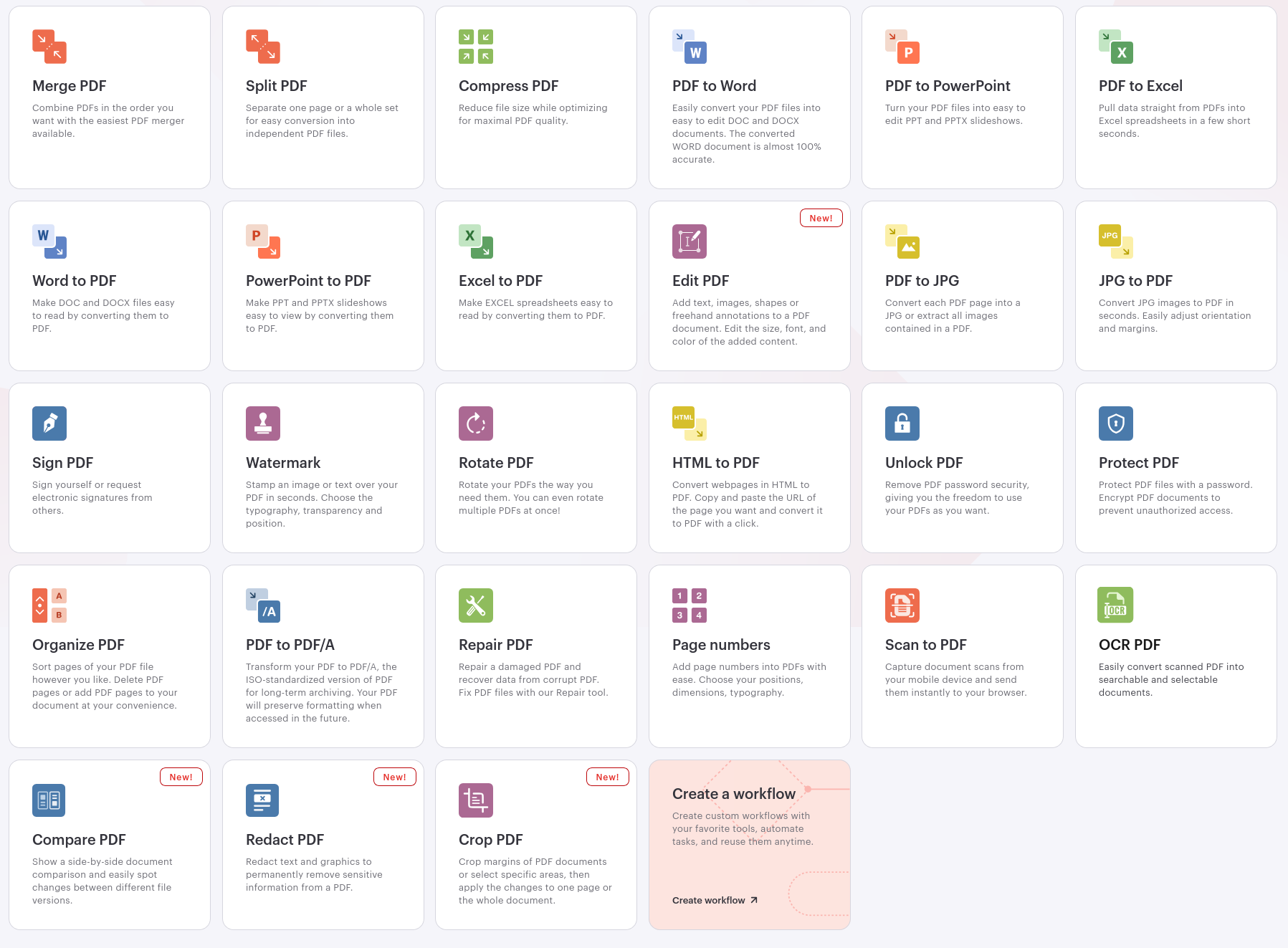Screen dimensions: 1288x948
Task: Open the Compress PDF green arrows icon
Action: (x=476, y=47)
